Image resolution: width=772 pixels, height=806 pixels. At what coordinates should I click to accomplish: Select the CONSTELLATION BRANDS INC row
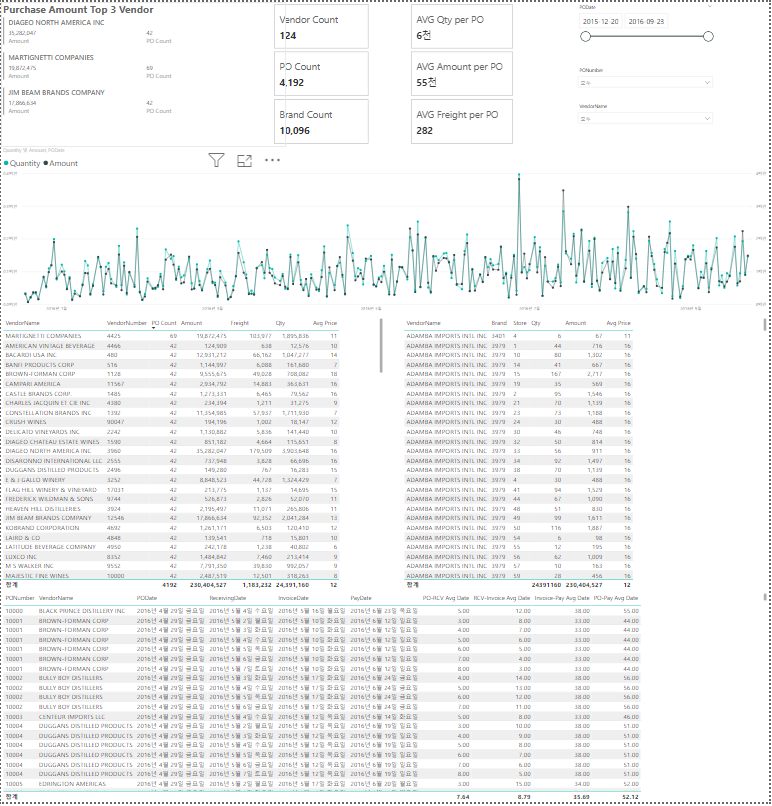[172, 413]
